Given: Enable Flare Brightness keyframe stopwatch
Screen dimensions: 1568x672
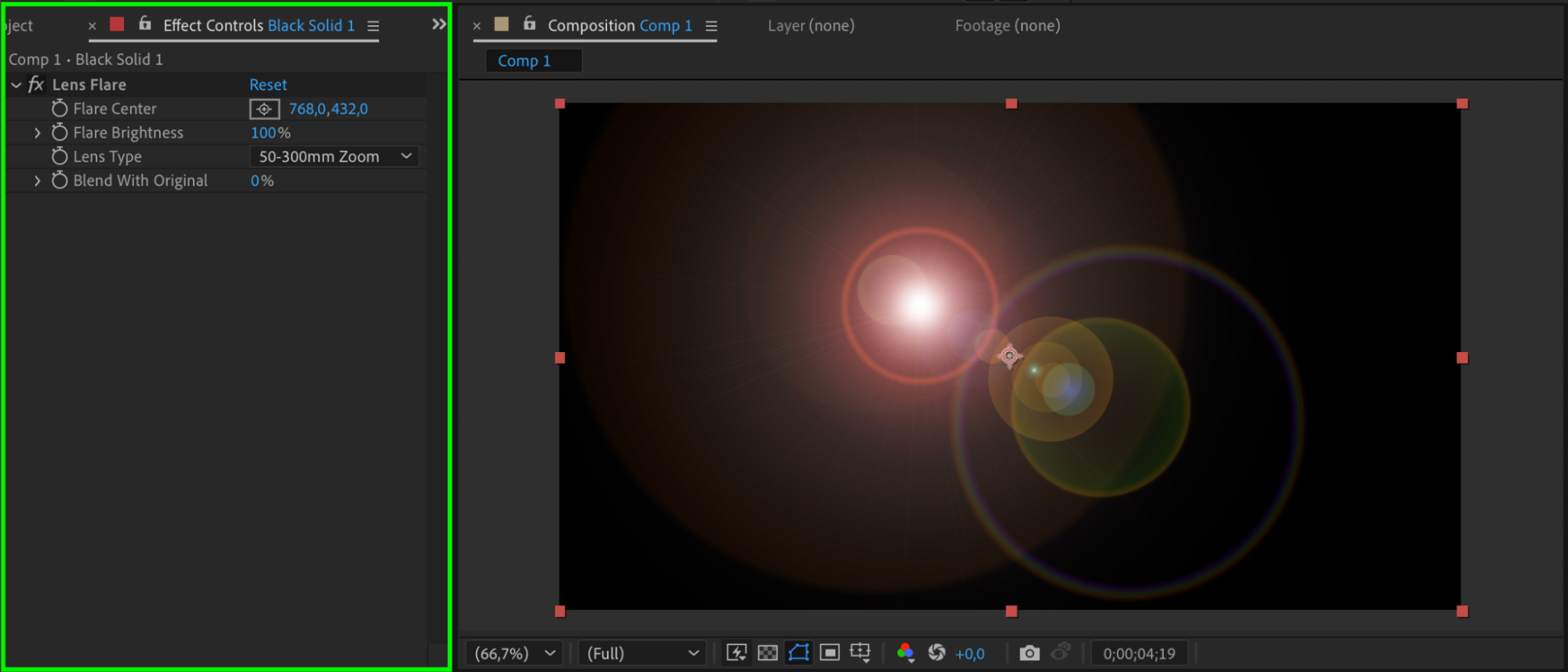Looking at the screenshot, I should (x=60, y=133).
